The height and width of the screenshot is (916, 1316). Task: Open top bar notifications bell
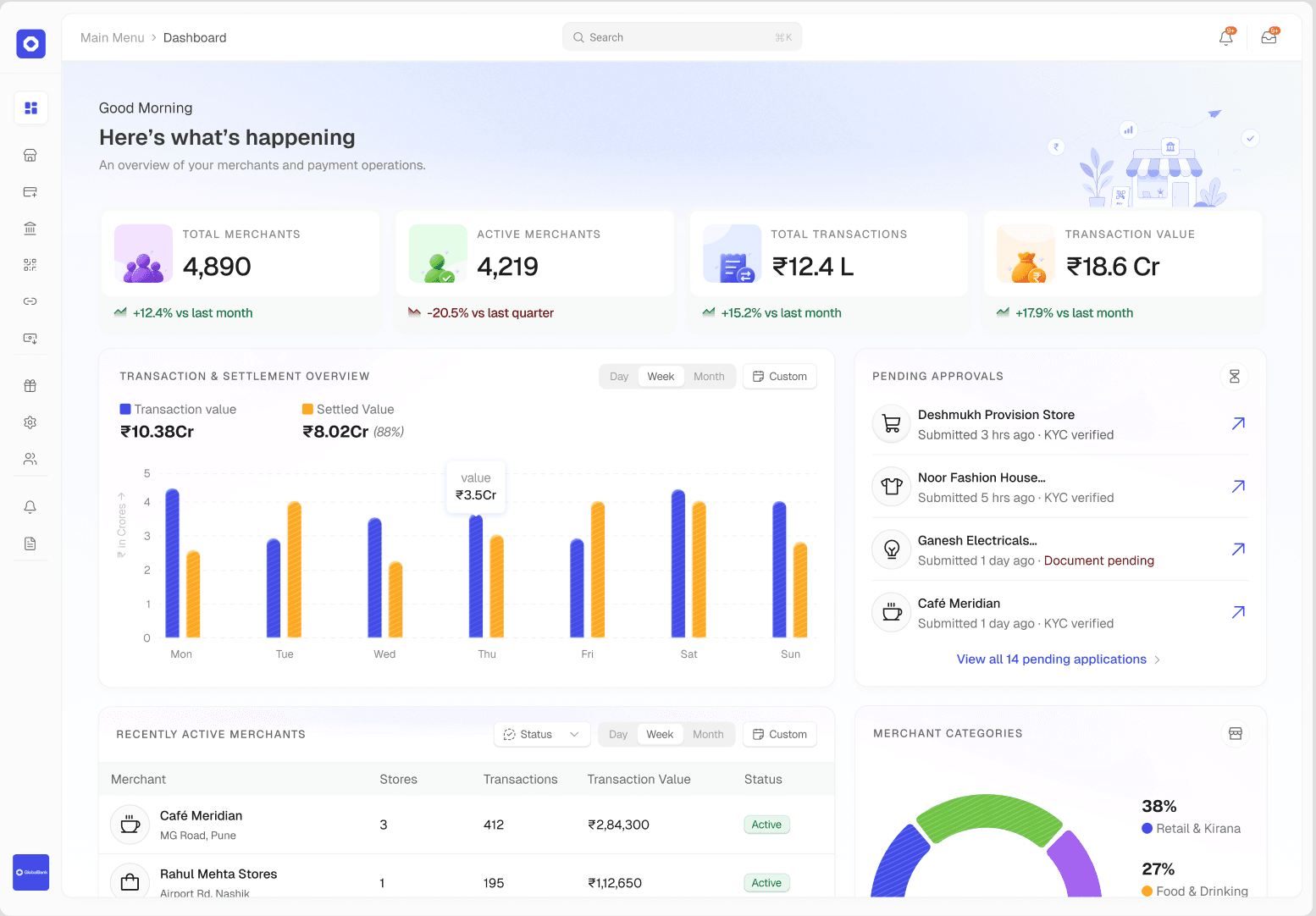1226,37
